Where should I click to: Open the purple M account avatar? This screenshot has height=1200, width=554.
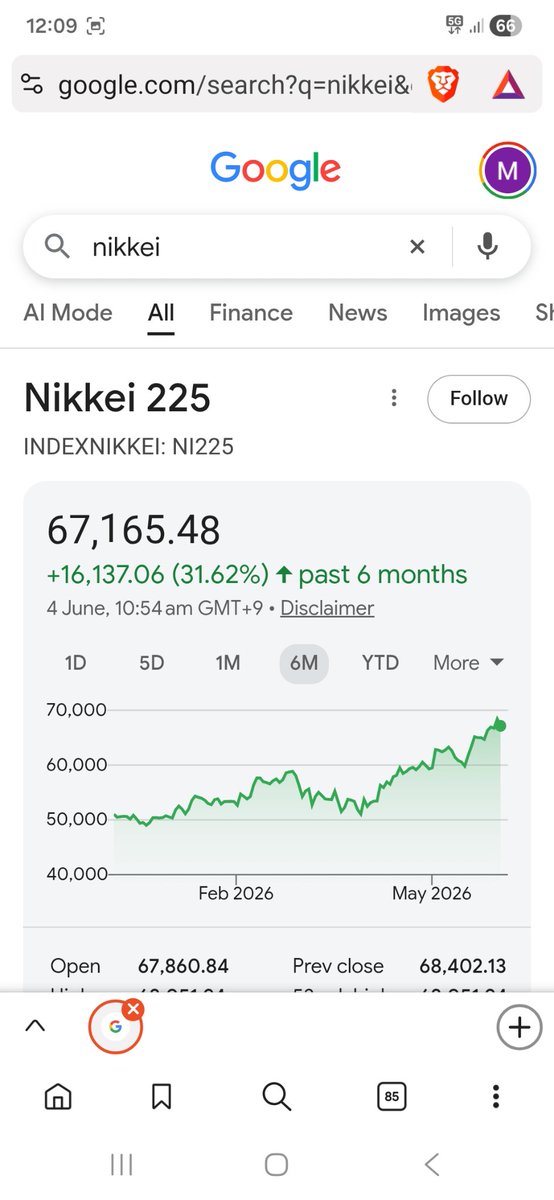[x=507, y=170]
